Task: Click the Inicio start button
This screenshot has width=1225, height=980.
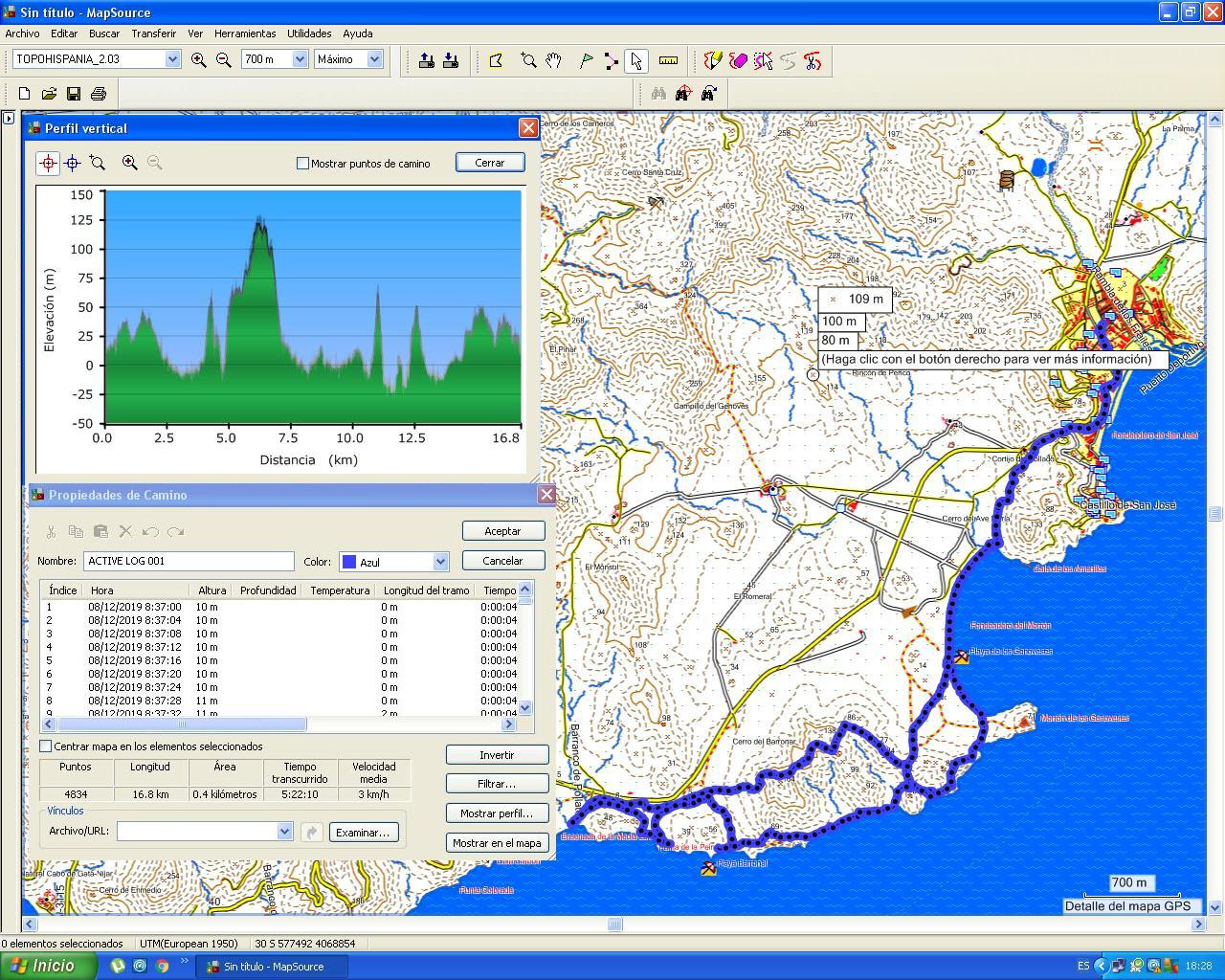Action: click(x=49, y=966)
